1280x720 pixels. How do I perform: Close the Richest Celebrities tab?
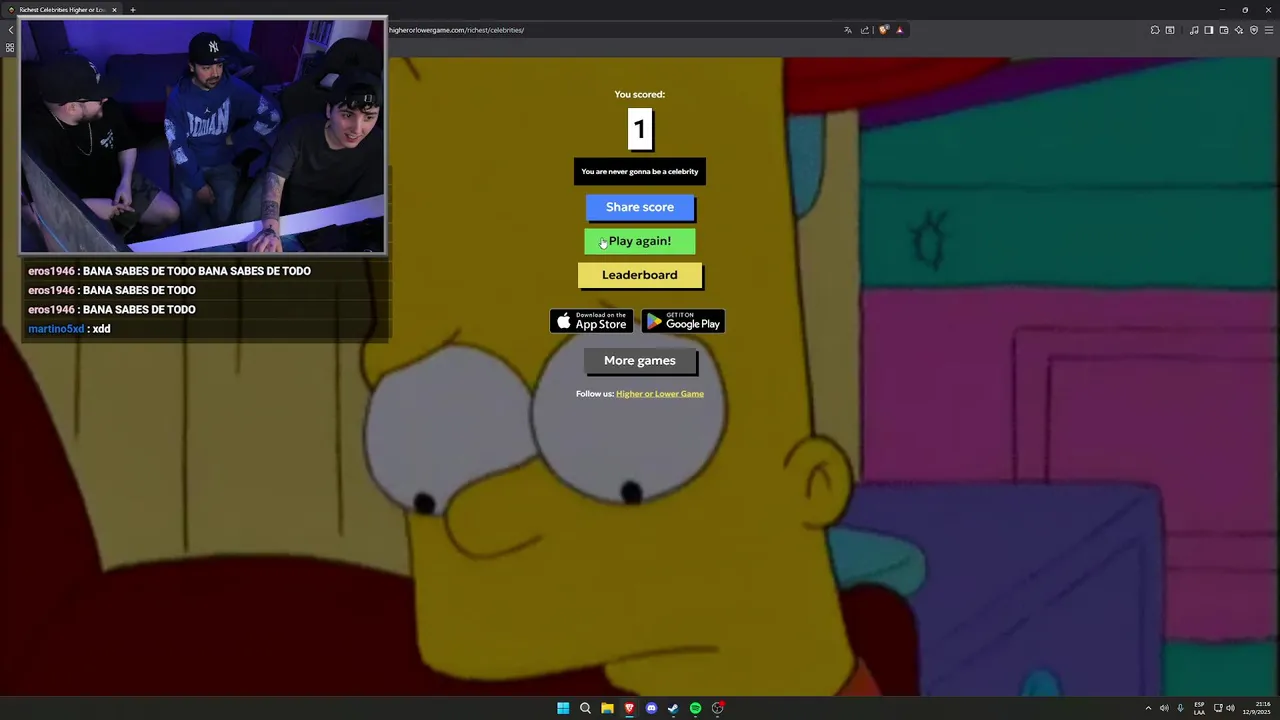coord(114,10)
